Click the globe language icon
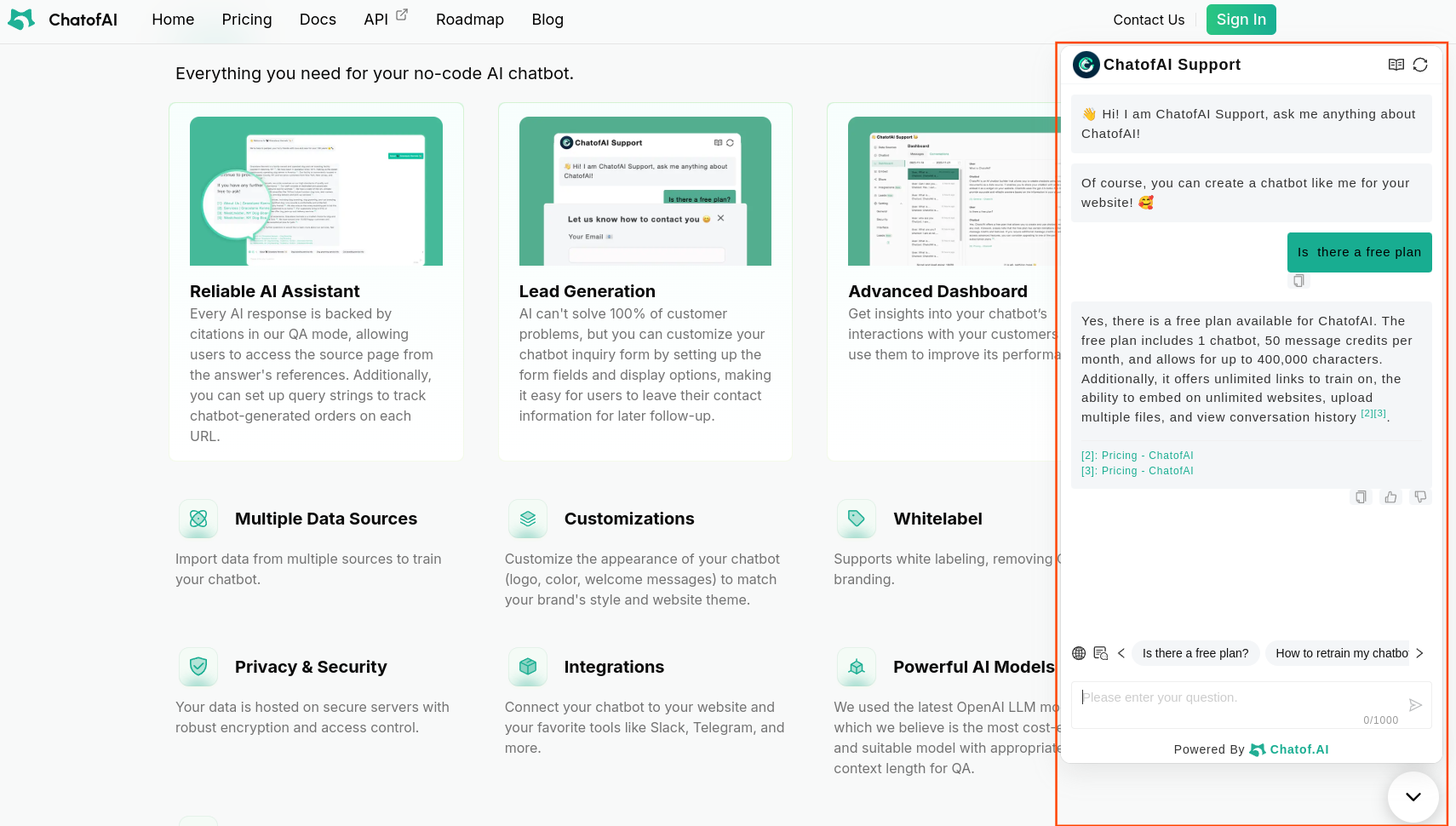The width and height of the screenshot is (1456, 826). (1079, 653)
